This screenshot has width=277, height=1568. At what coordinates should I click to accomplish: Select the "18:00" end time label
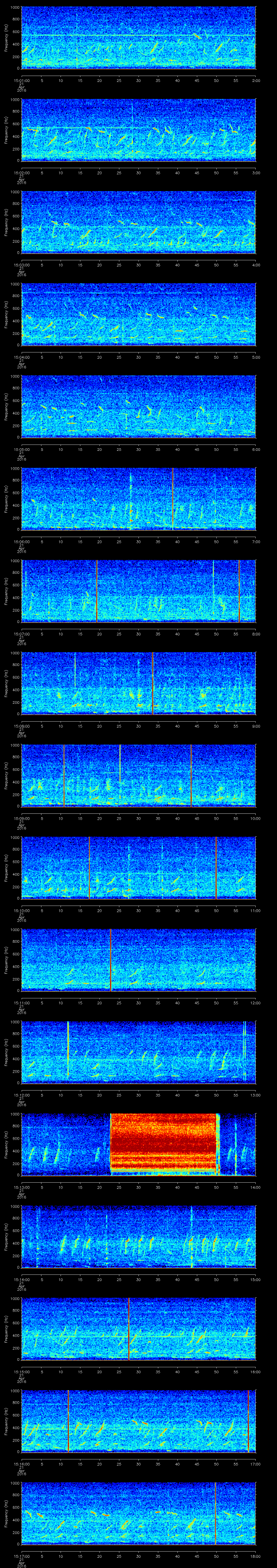(x=256, y=1556)
